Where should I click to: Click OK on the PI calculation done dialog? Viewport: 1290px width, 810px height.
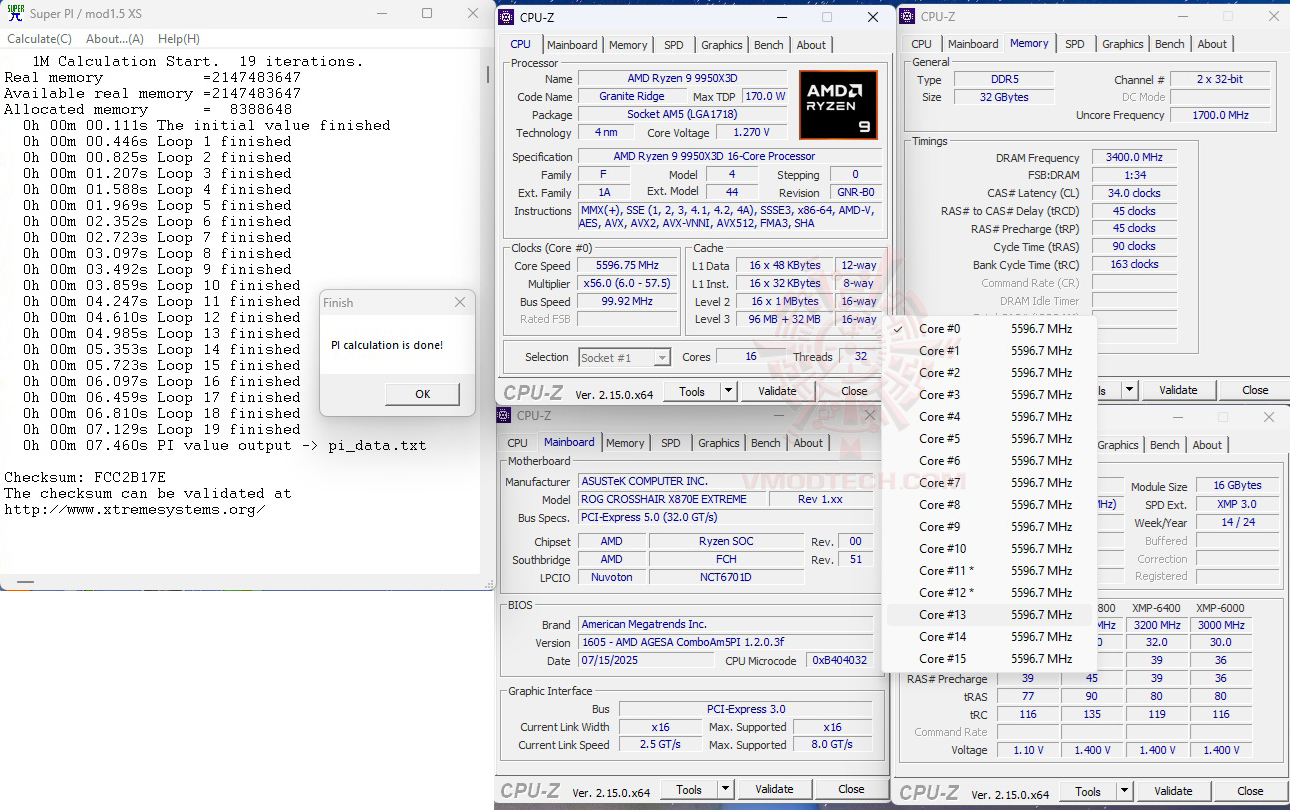click(x=421, y=394)
